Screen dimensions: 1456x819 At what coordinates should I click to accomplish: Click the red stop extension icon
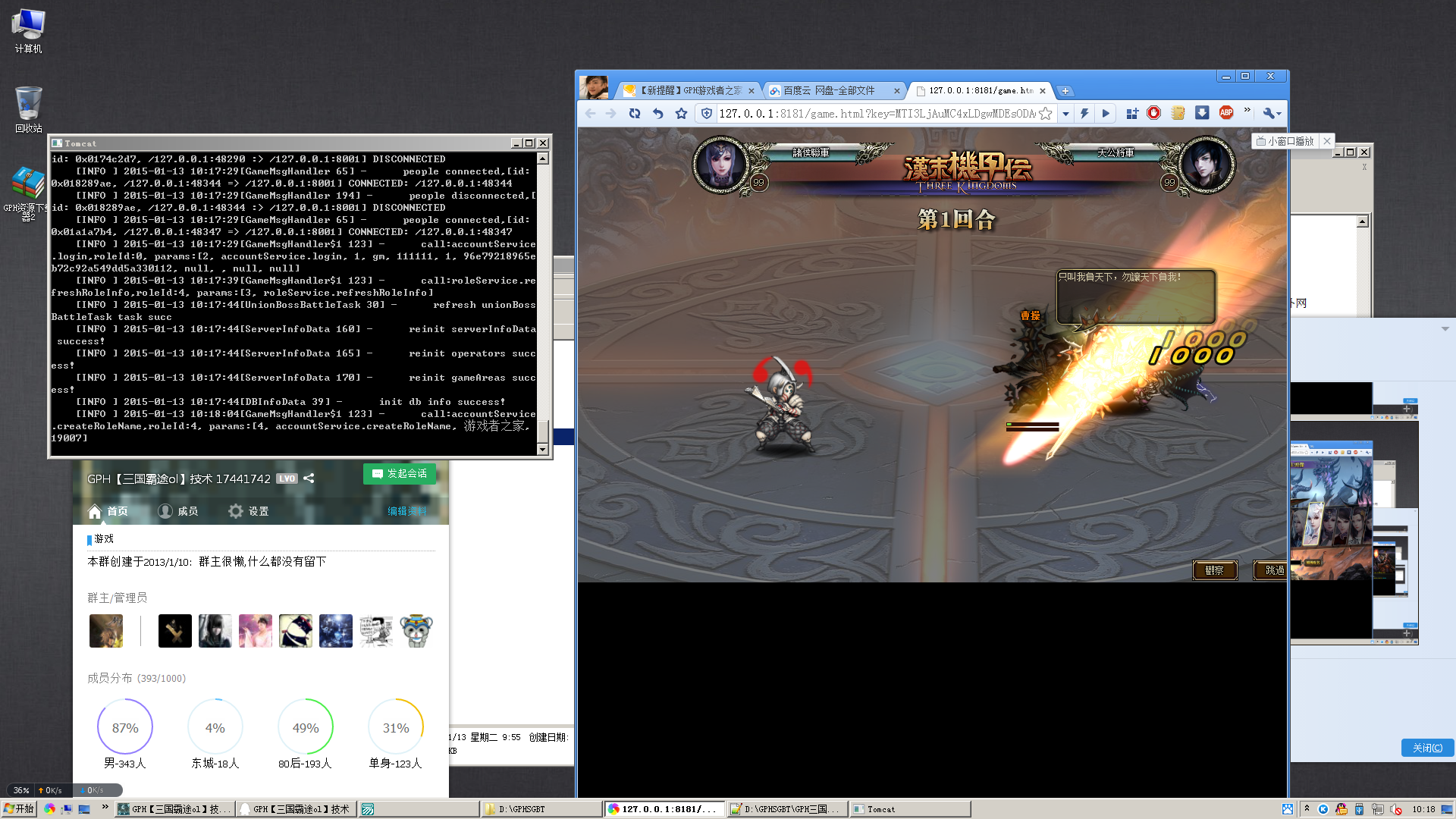pyautogui.click(x=1153, y=113)
